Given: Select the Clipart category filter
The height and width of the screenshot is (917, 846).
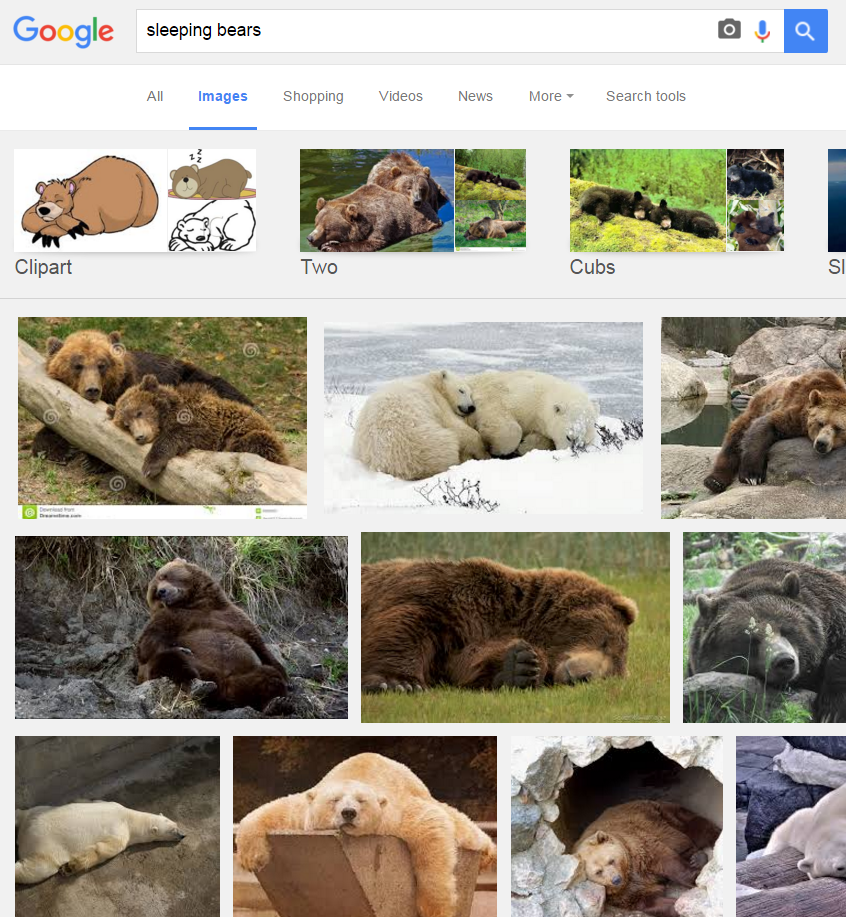Looking at the screenshot, I should click(x=134, y=200).
